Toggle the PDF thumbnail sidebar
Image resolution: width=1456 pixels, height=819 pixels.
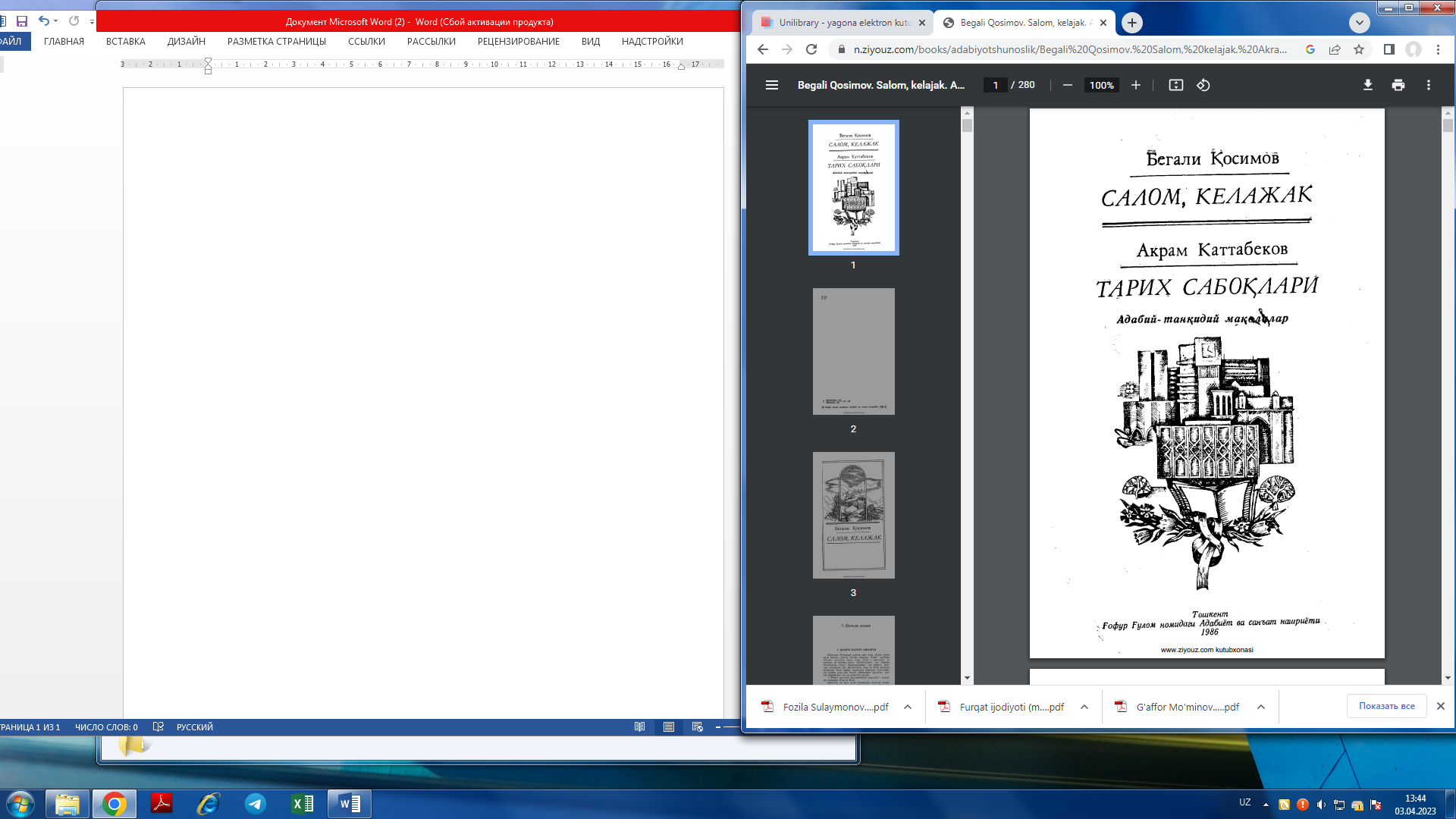772,85
